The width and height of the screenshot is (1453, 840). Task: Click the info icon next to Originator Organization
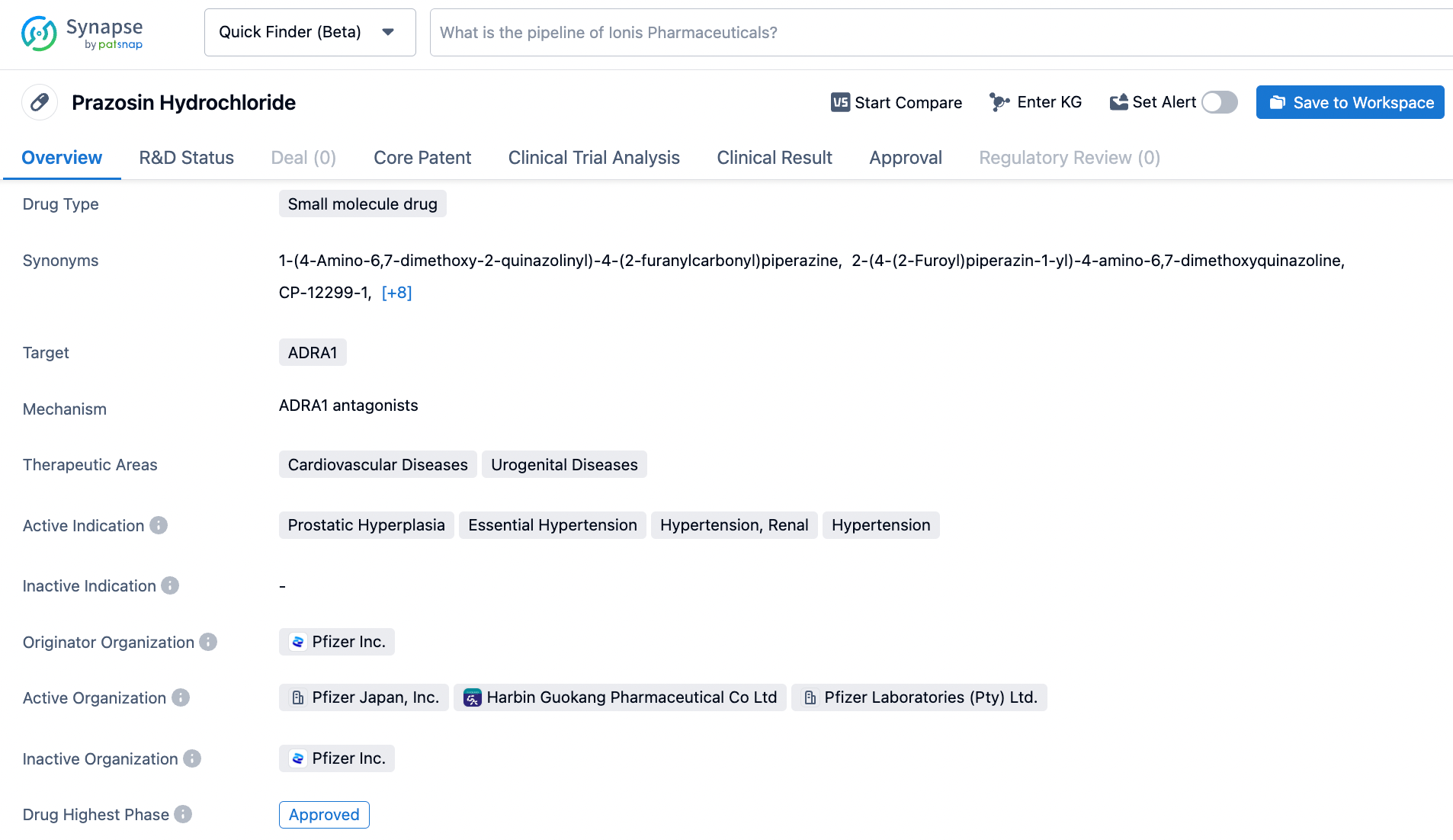[208, 642]
